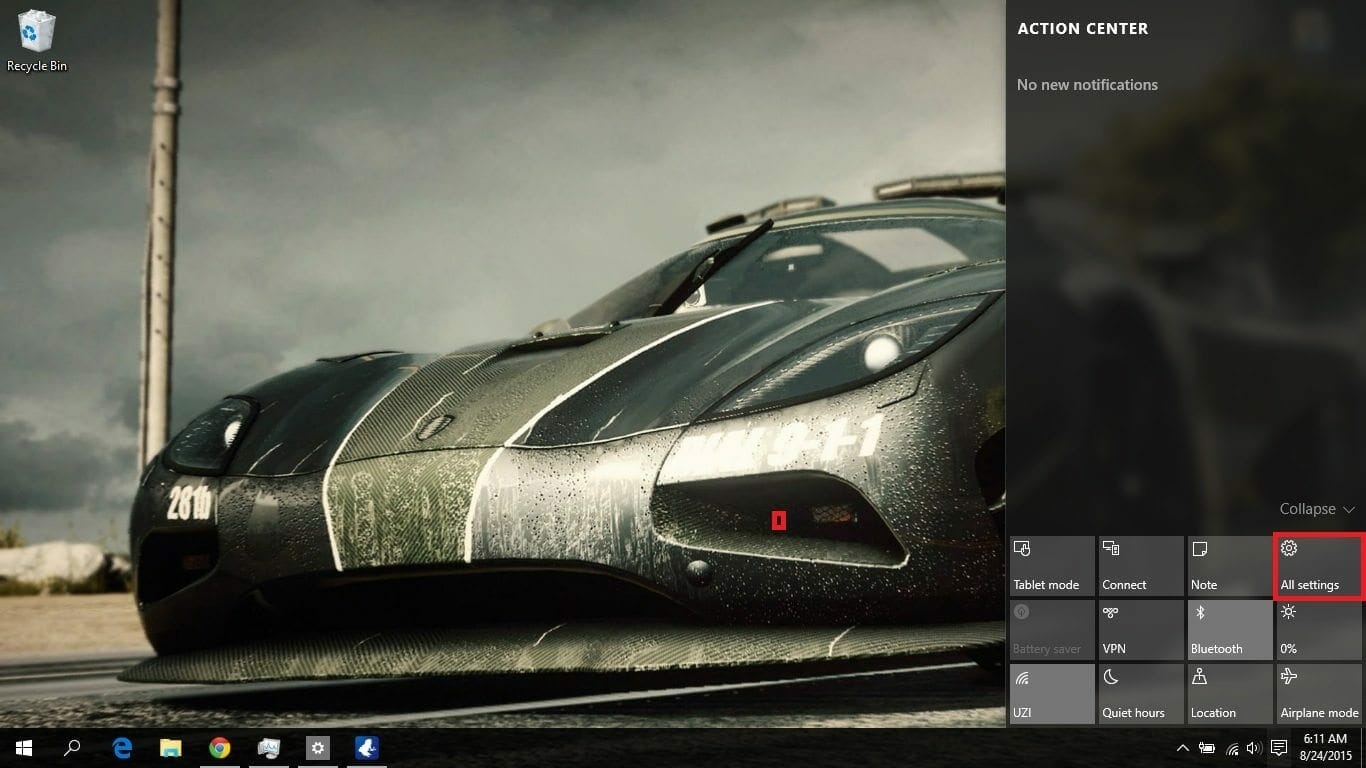Open VPN quick action tile
The image size is (1366, 768).
pos(1141,630)
